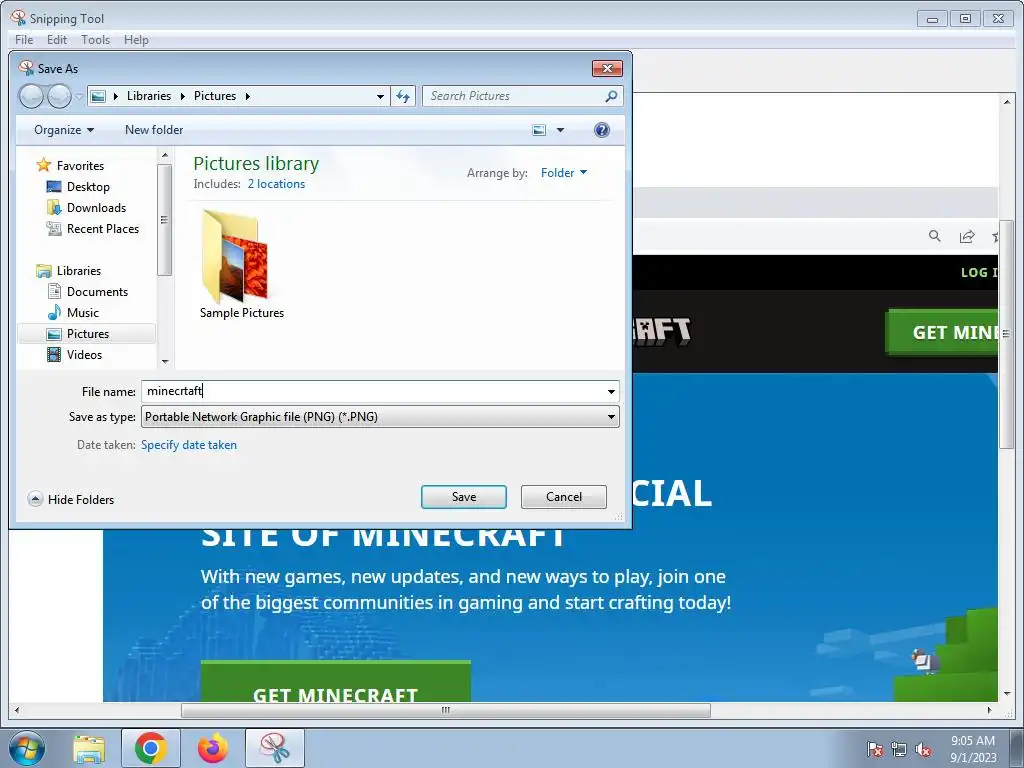The image size is (1024, 768).
Task: Cancel the Save As dialog
Action: pos(564,497)
